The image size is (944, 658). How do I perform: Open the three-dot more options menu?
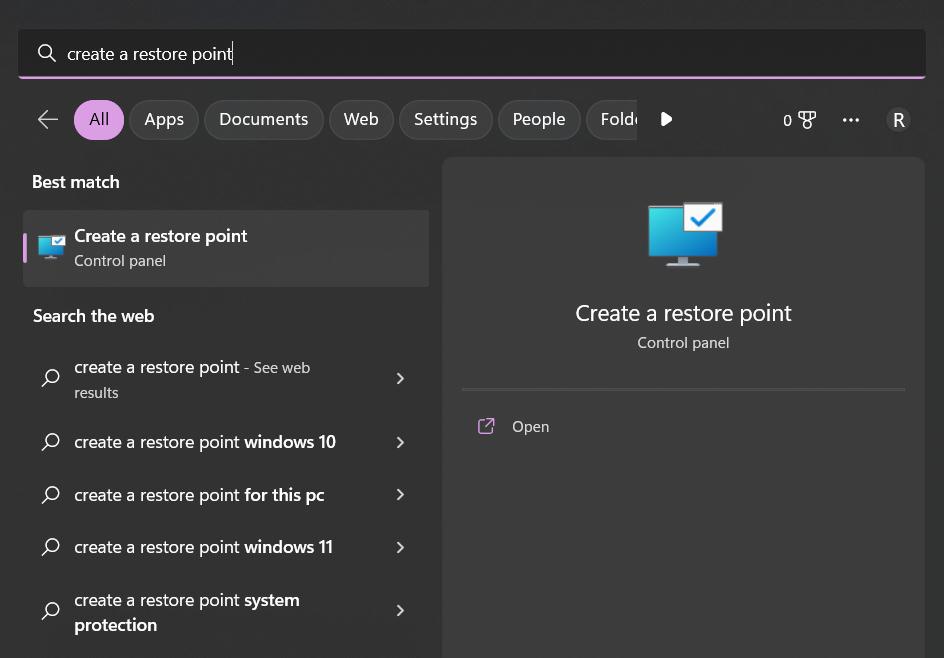click(x=851, y=120)
